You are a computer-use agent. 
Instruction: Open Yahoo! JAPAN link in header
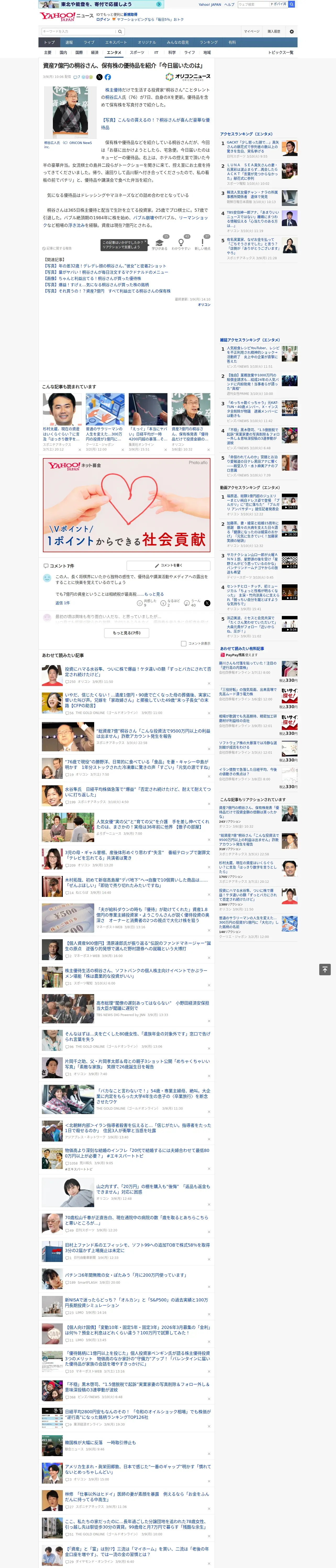pos(210,4)
